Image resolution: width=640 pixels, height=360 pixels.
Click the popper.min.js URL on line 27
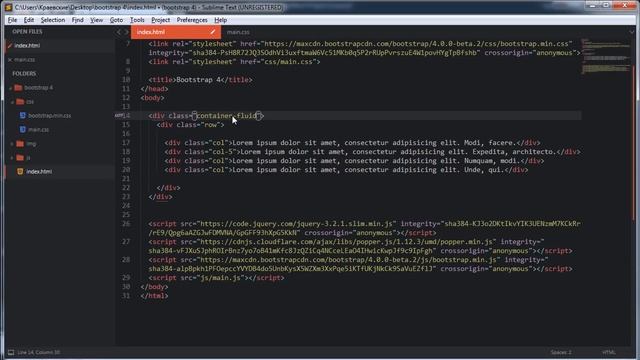[346, 242]
